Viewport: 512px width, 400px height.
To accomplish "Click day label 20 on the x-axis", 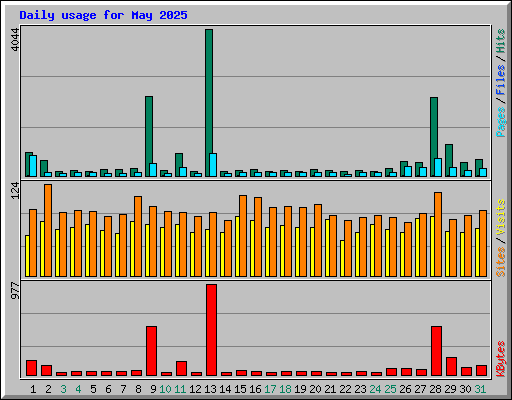I will (315, 389).
